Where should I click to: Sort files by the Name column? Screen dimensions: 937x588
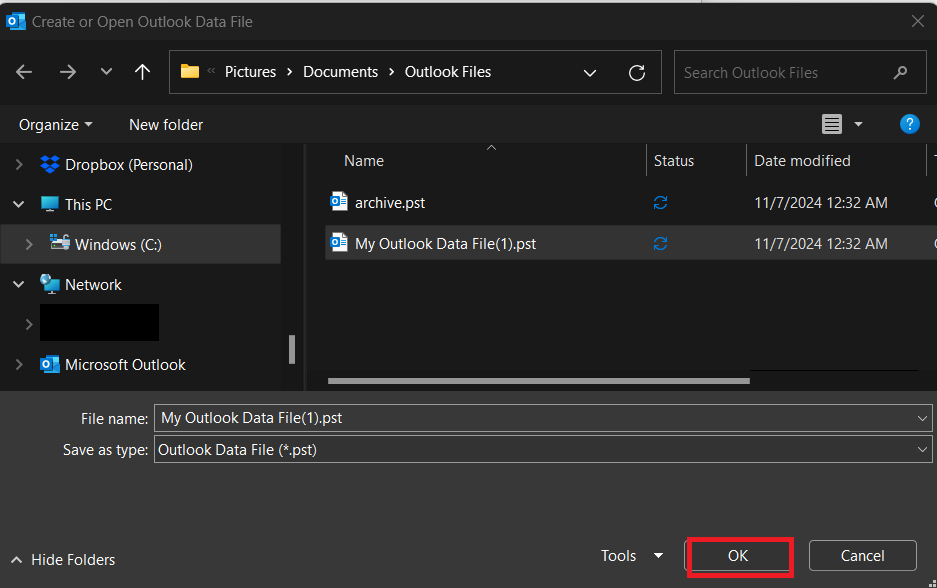[364, 161]
